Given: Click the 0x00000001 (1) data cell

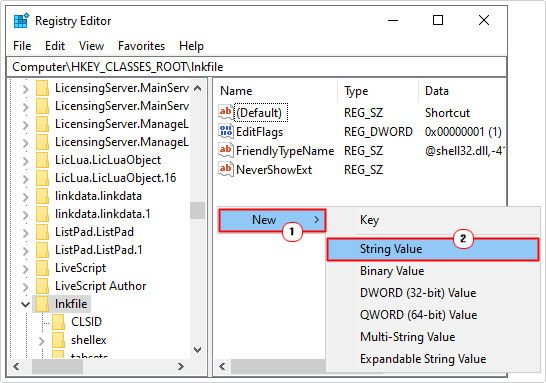Looking at the screenshot, I should click(463, 132).
